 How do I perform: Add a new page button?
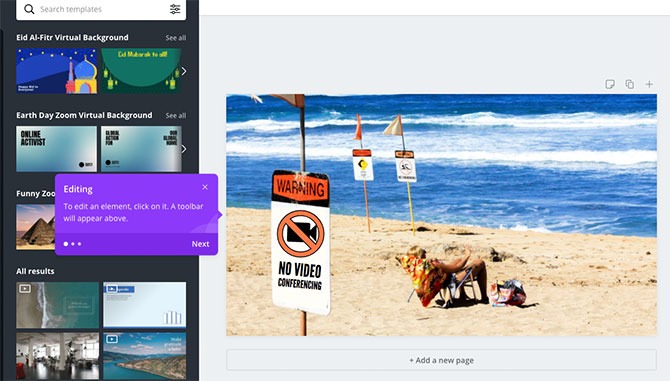[441, 360]
